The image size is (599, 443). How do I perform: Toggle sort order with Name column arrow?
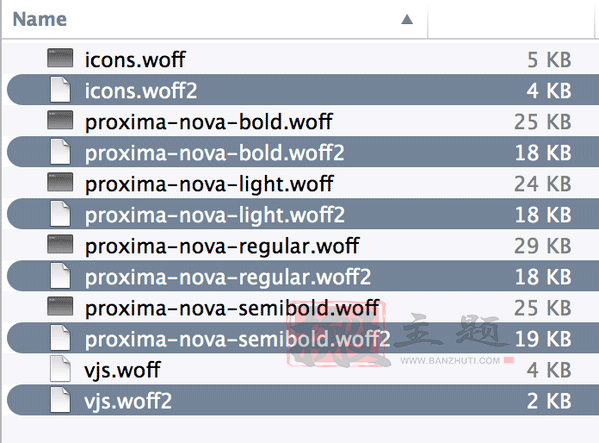[x=407, y=19]
